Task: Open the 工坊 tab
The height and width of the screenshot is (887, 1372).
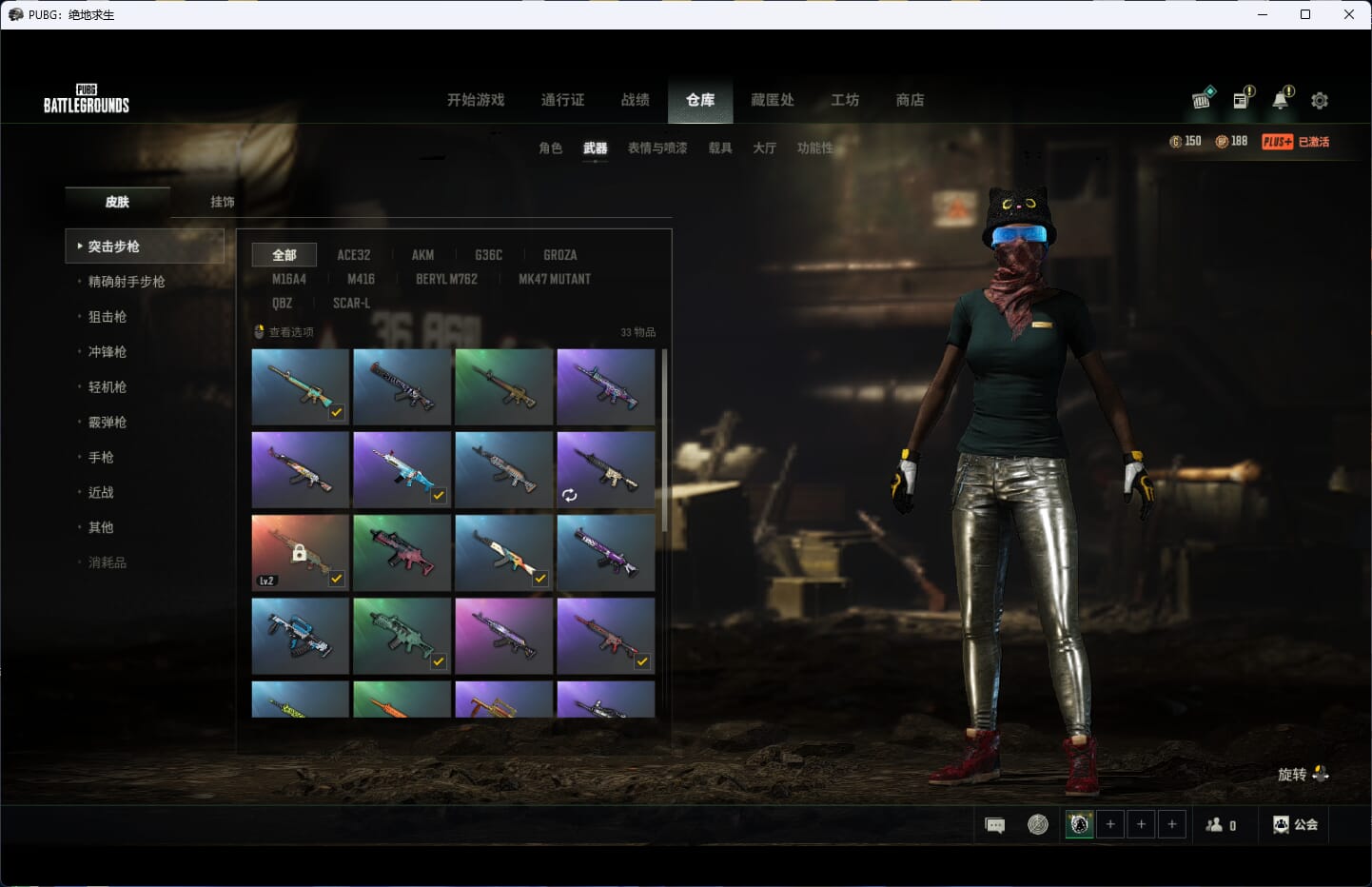Action: (845, 100)
